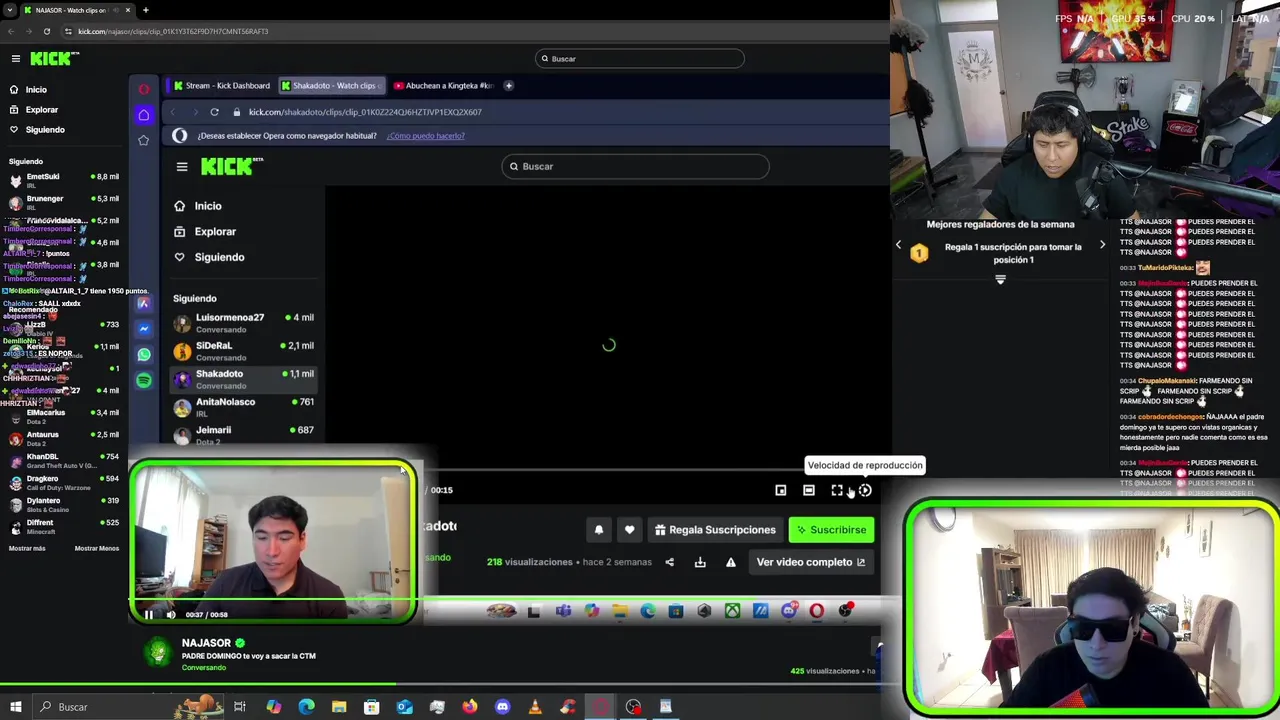Open KhanDBL channel in followed list
This screenshot has height=720, width=1280.
coord(64,461)
